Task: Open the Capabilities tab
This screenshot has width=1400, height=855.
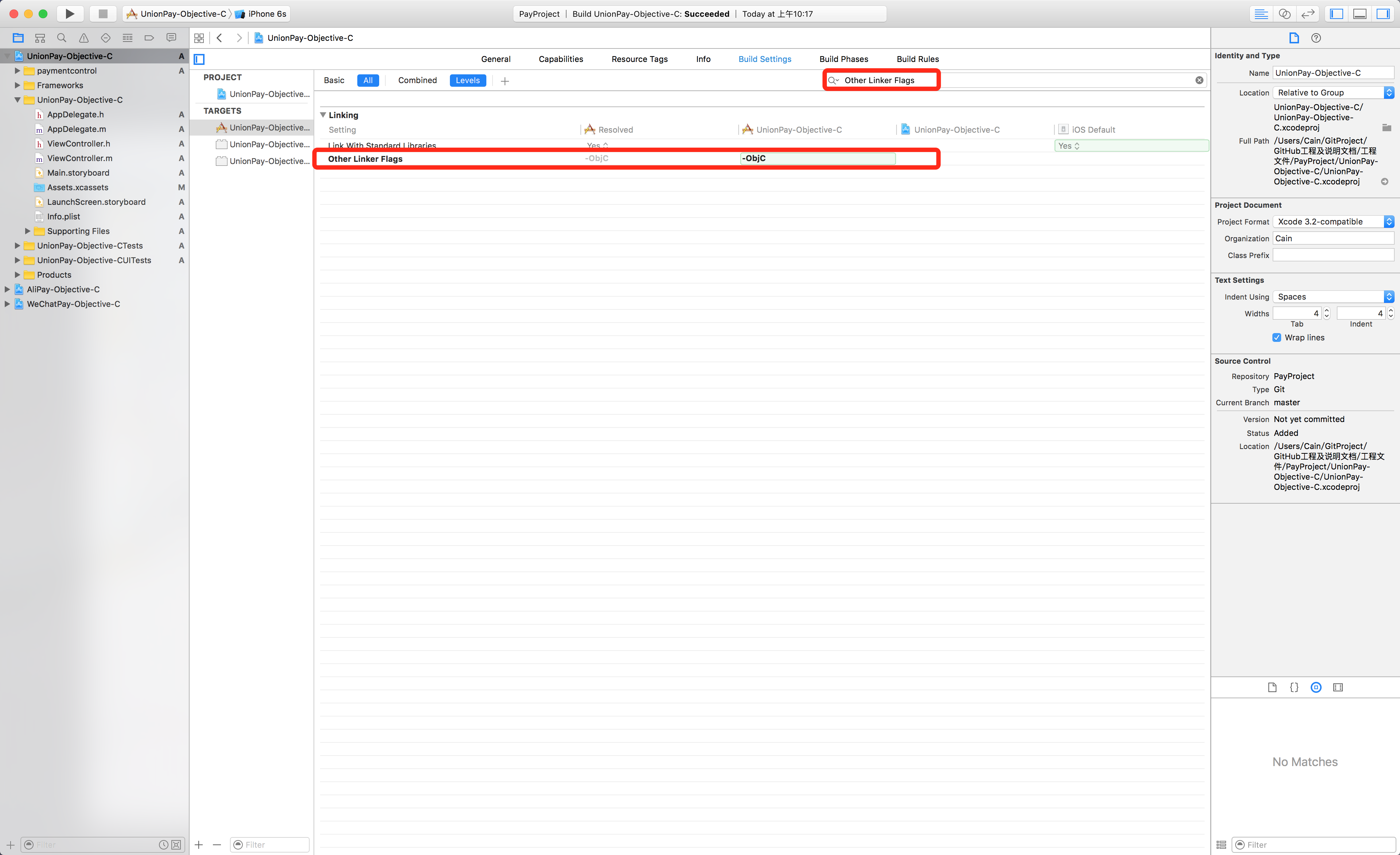Action: point(560,59)
